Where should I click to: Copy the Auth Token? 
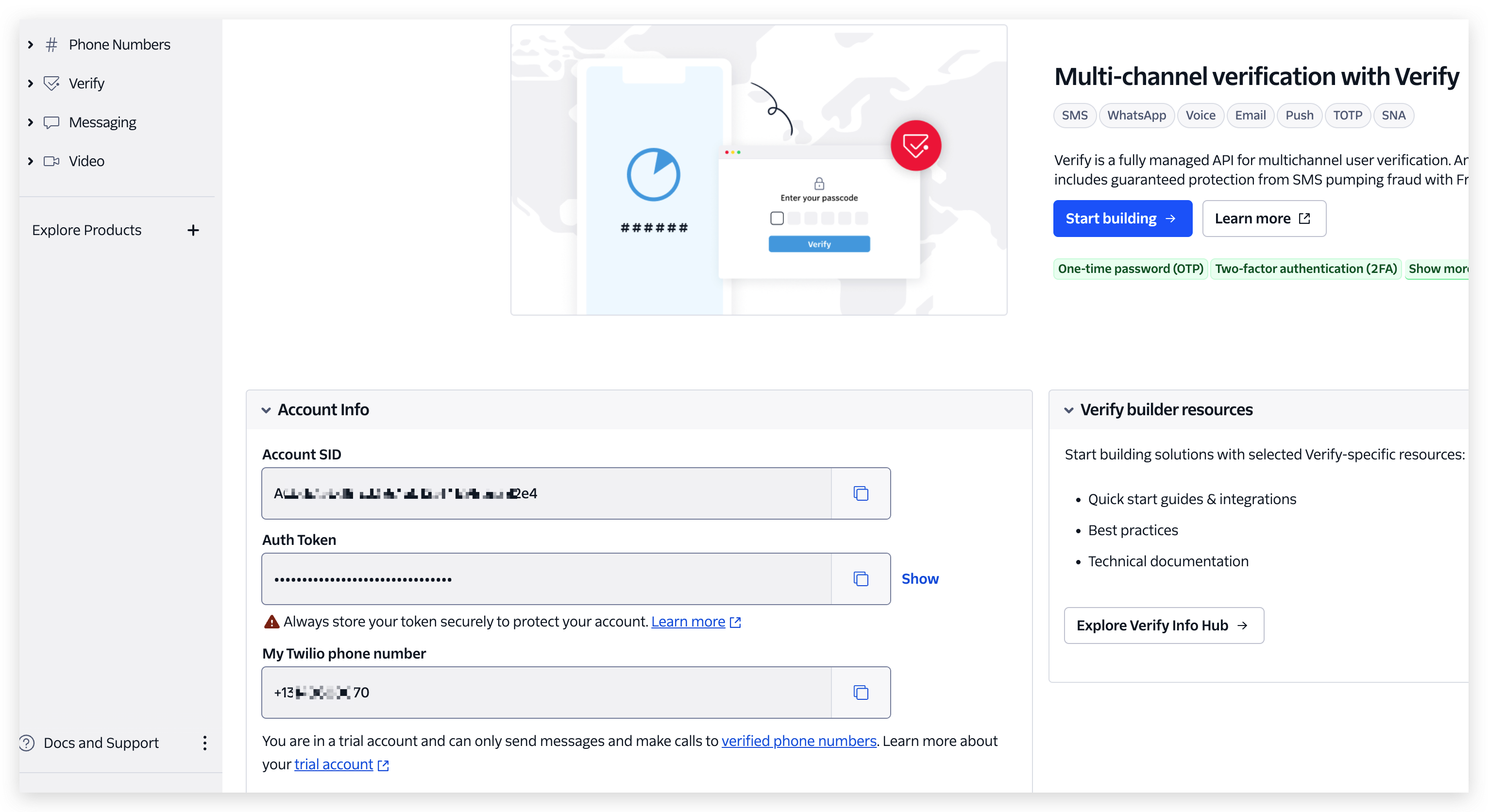point(861,579)
